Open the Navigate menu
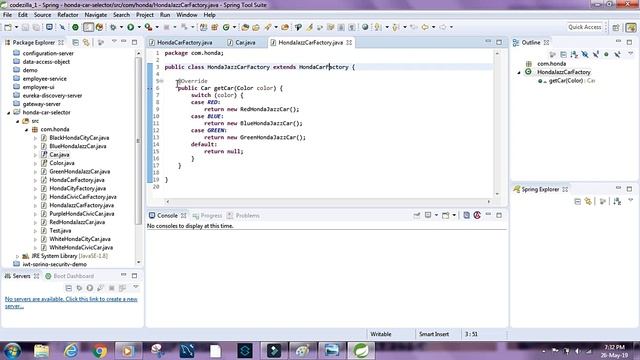 [x=96, y=15]
